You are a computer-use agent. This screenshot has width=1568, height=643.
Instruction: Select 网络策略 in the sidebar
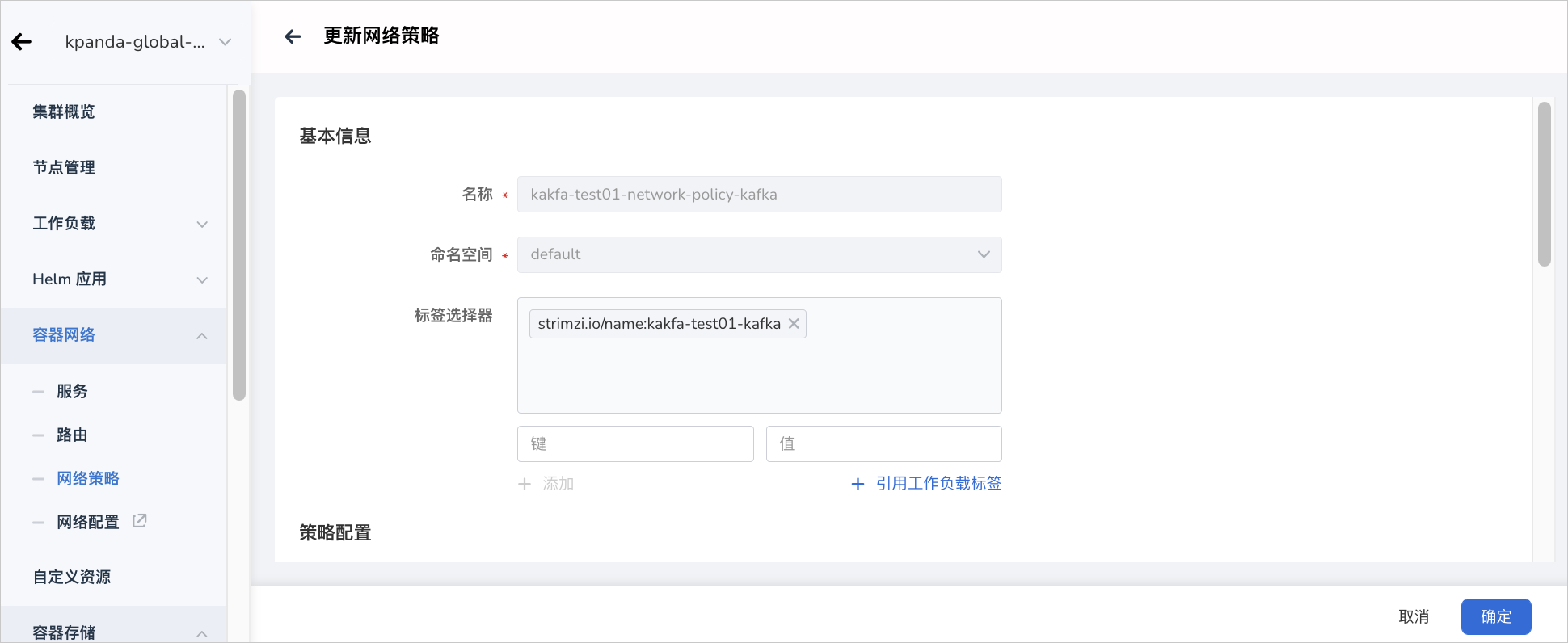88,478
